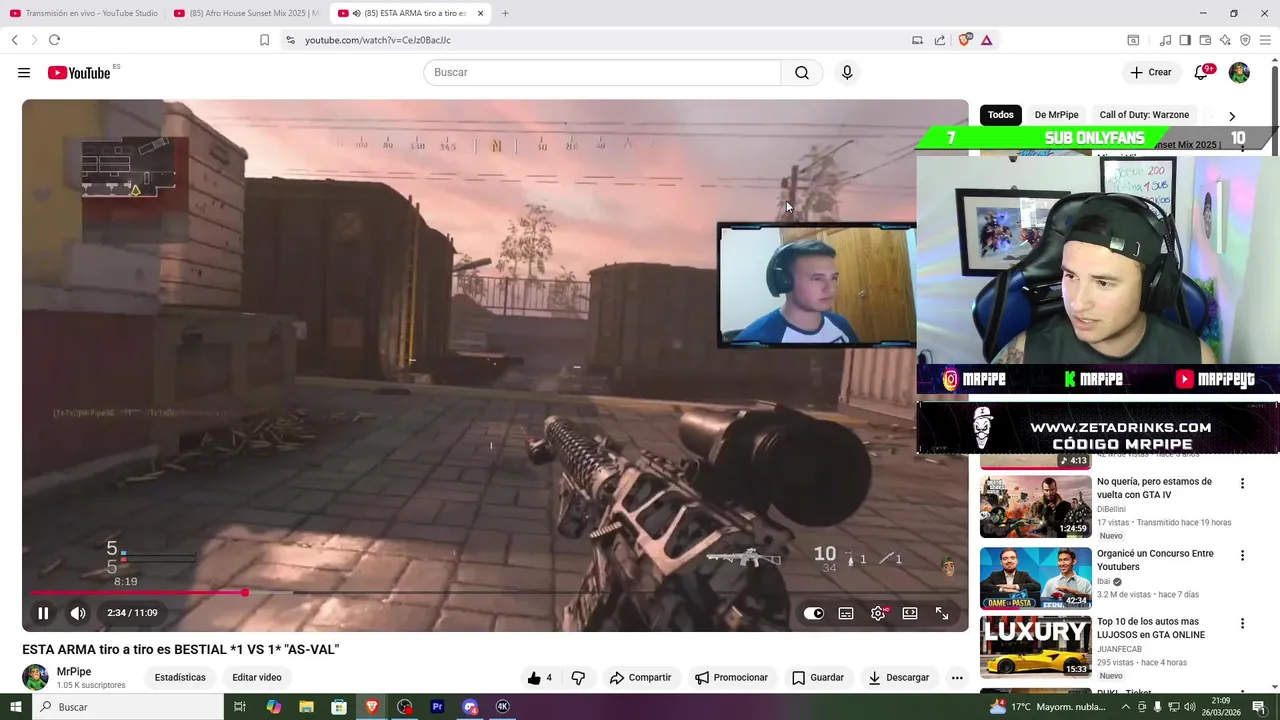Dislike the video

(x=578, y=677)
